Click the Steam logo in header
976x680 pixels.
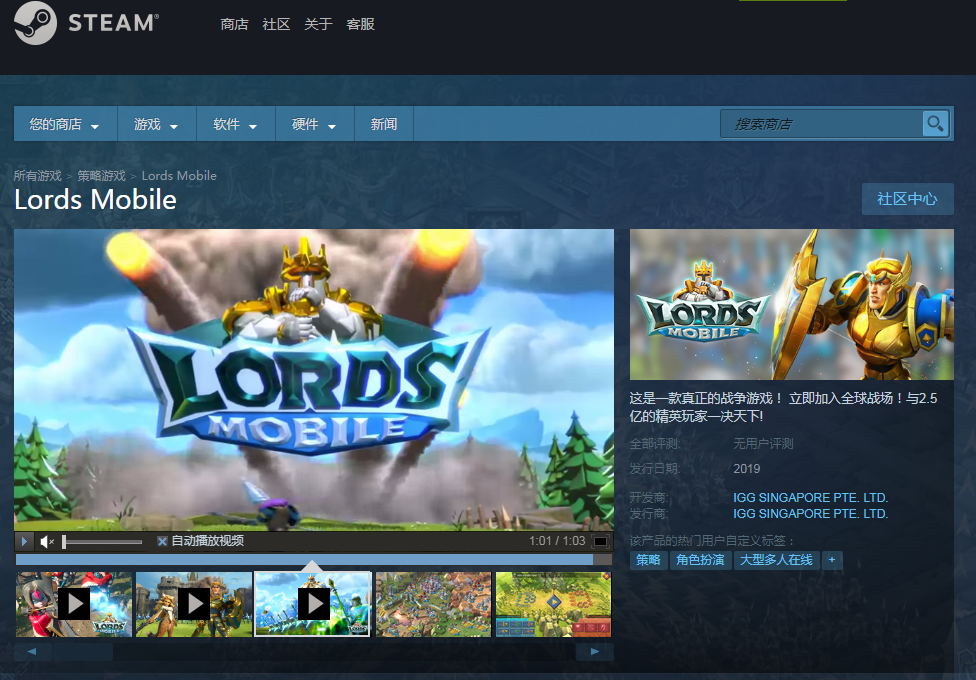point(86,24)
